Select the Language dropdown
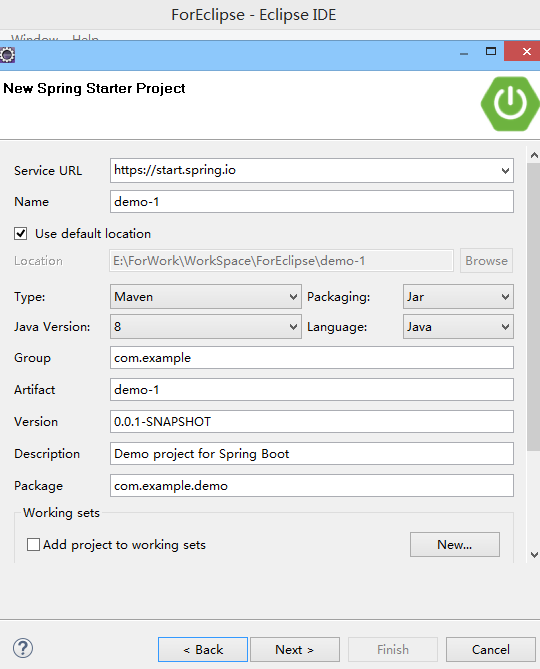Viewport: 540px width, 669px height. click(458, 327)
